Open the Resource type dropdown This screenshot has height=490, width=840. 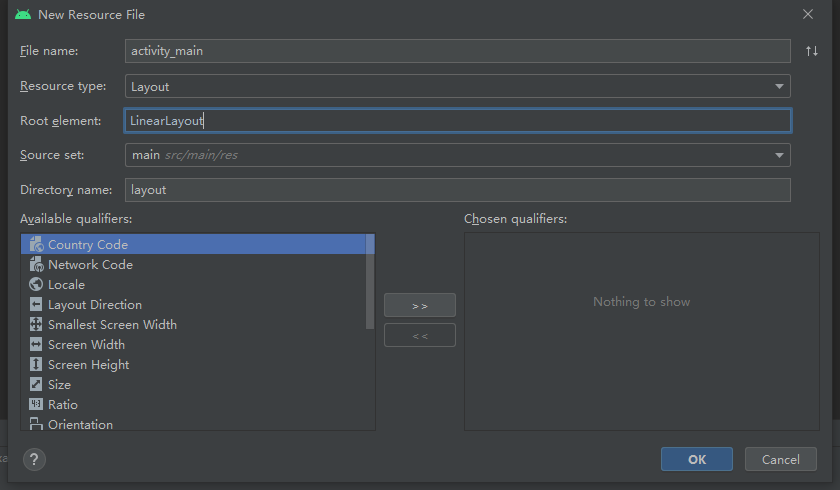(778, 87)
